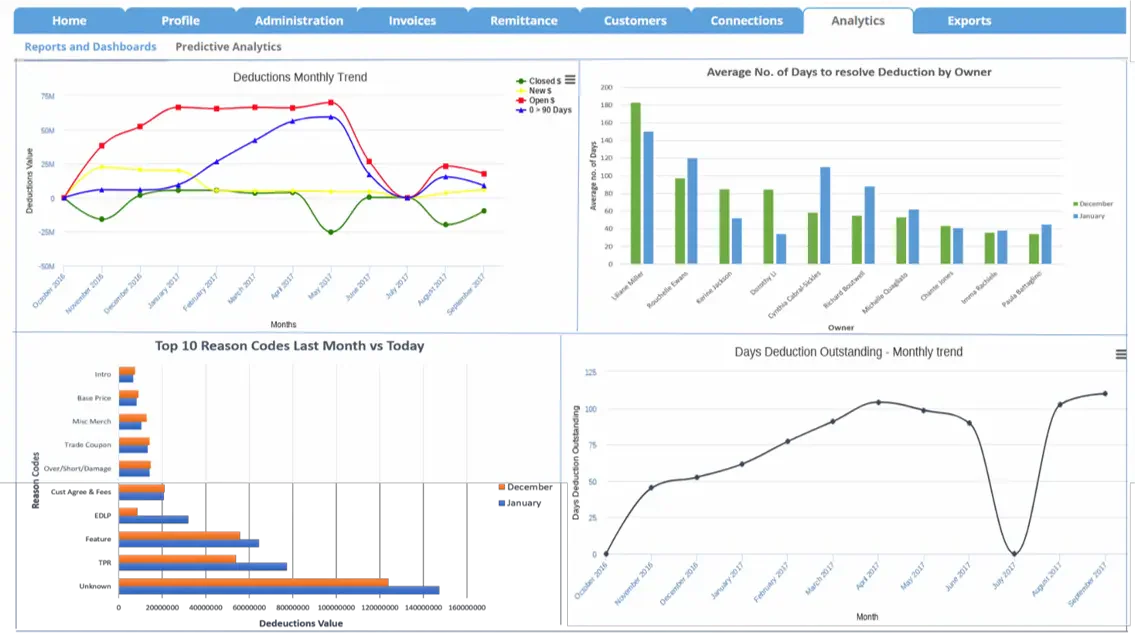Click the Over/Short/Damage axis label
The height and width of the screenshot is (636, 1135).
point(77,469)
